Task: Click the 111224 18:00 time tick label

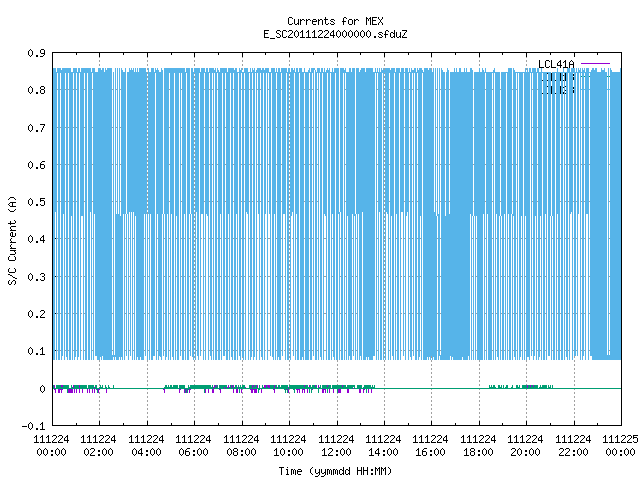Action: (478, 446)
